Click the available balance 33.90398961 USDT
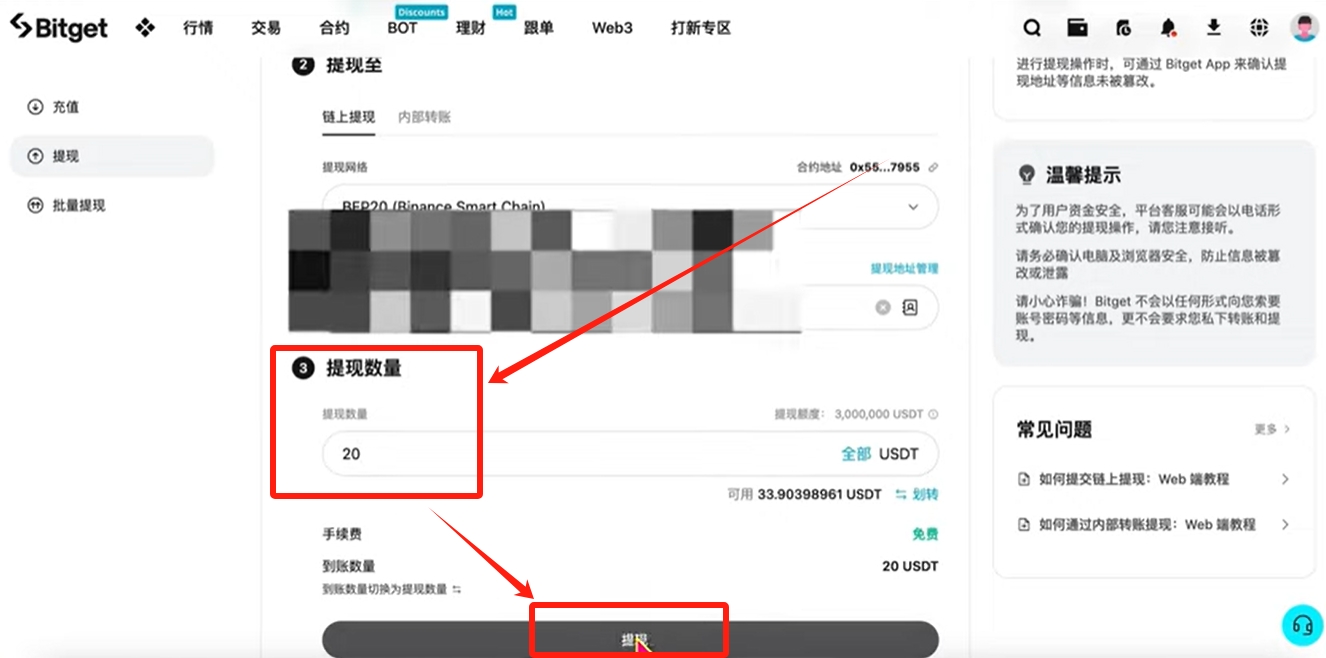 point(820,494)
